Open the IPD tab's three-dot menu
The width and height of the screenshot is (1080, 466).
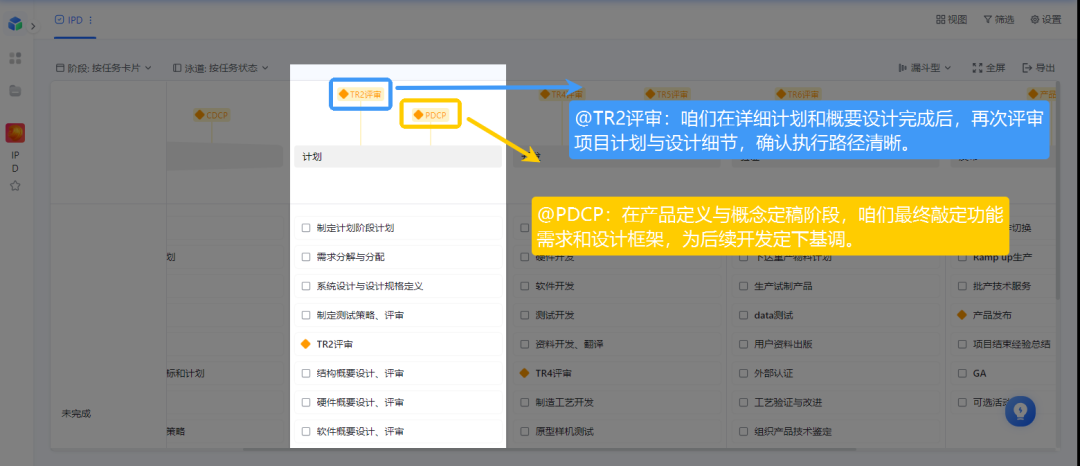pyautogui.click(x=91, y=19)
